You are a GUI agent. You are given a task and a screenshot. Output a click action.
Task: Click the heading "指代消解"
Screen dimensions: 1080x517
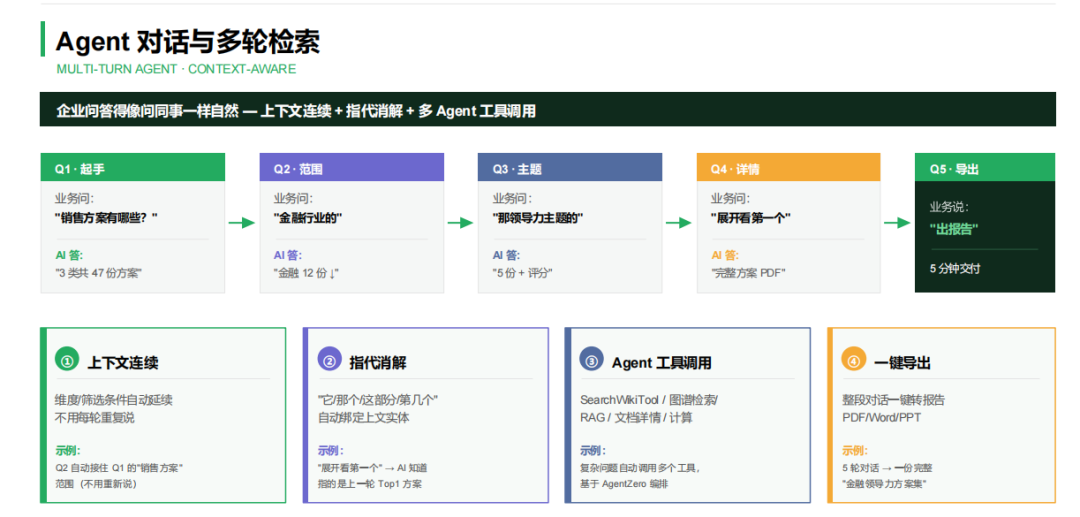(378, 363)
